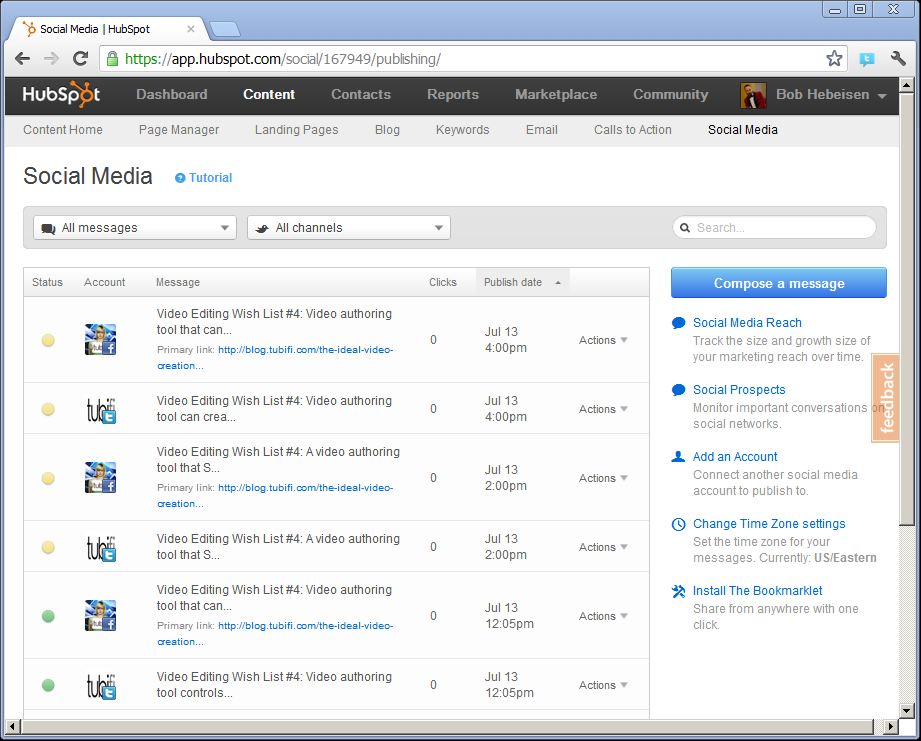Switch to the Landing Pages tab
The image size is (921, 741).
tap(296, 130)
